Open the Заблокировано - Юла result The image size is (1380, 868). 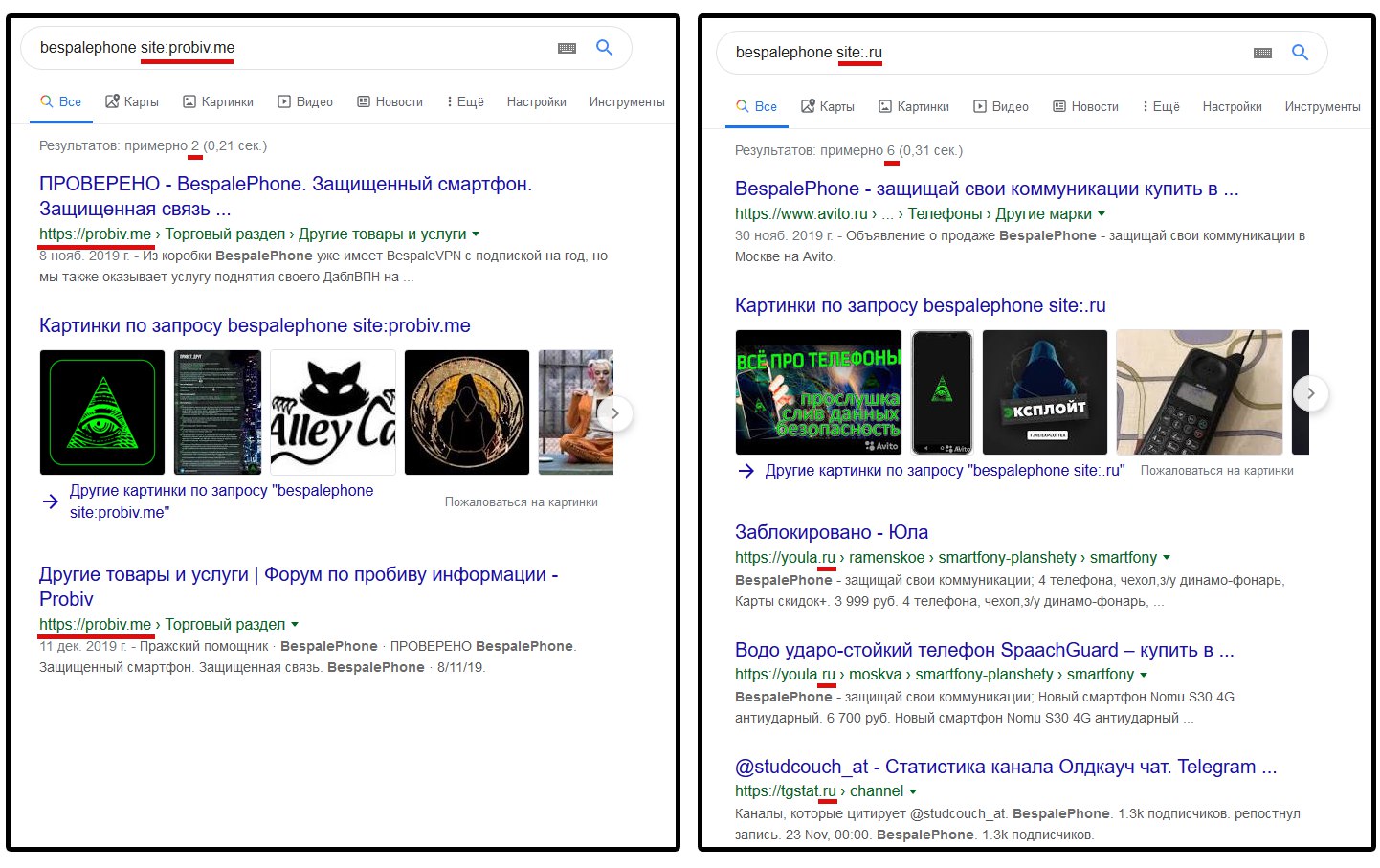coord(832,532)
